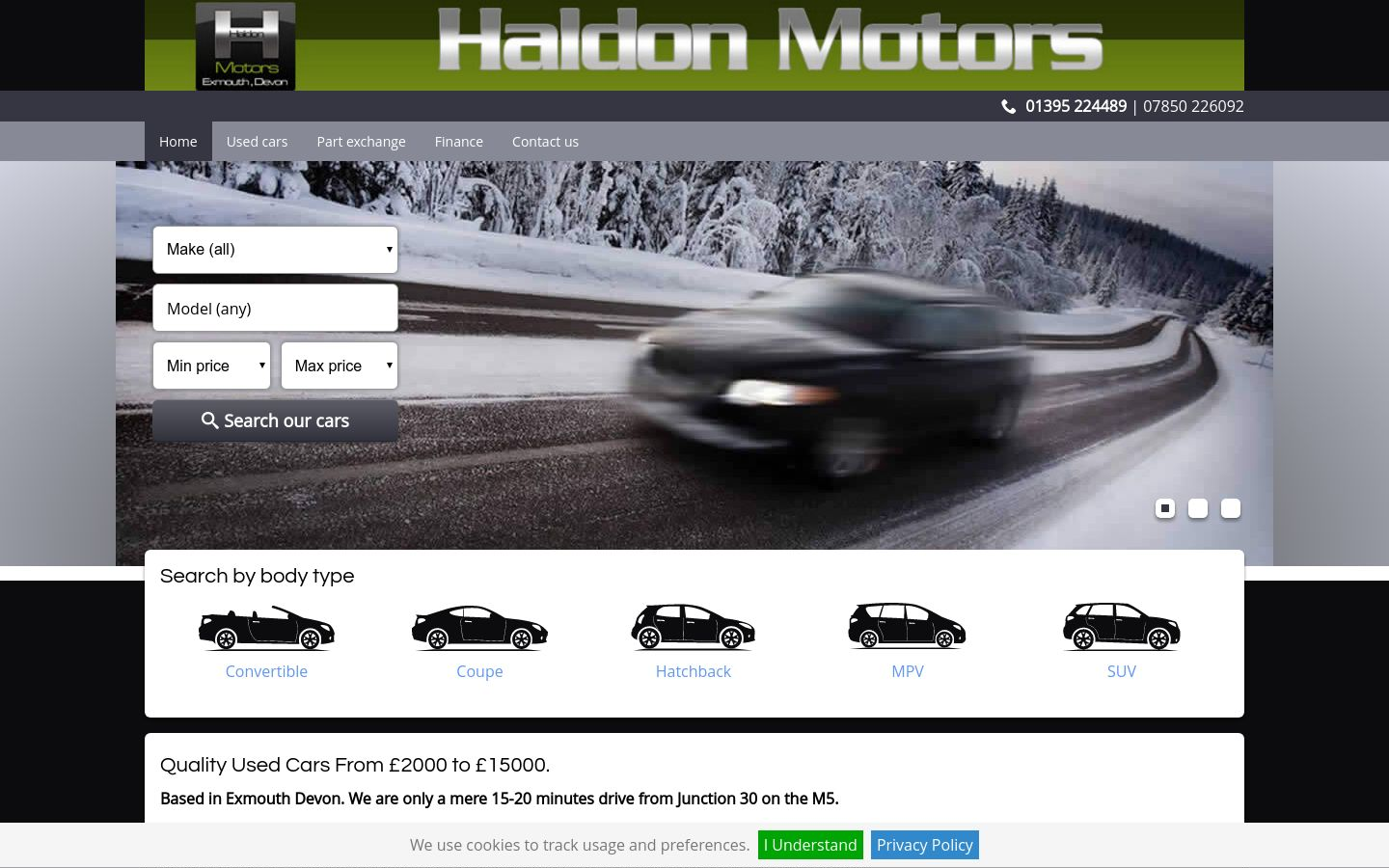Go to the Home menu item

[178, 142]
